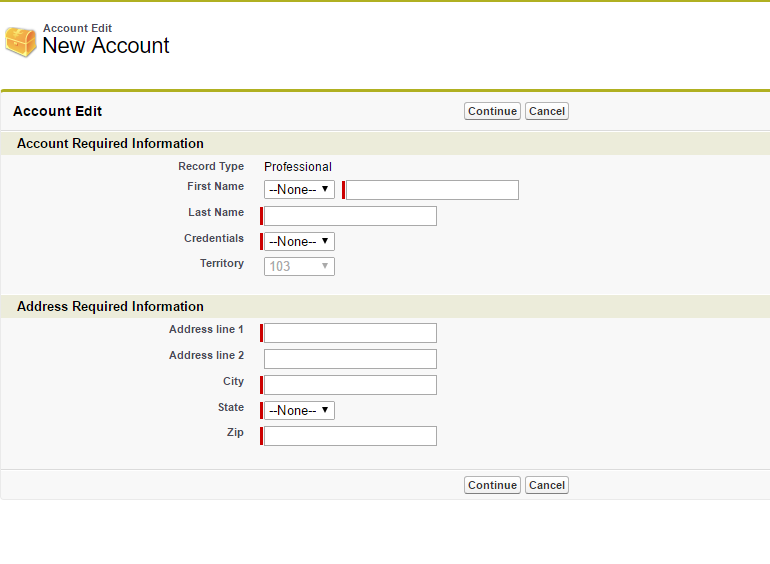770x564 pixels.
Task: Focus the City text field
Action: coord(350,385)
